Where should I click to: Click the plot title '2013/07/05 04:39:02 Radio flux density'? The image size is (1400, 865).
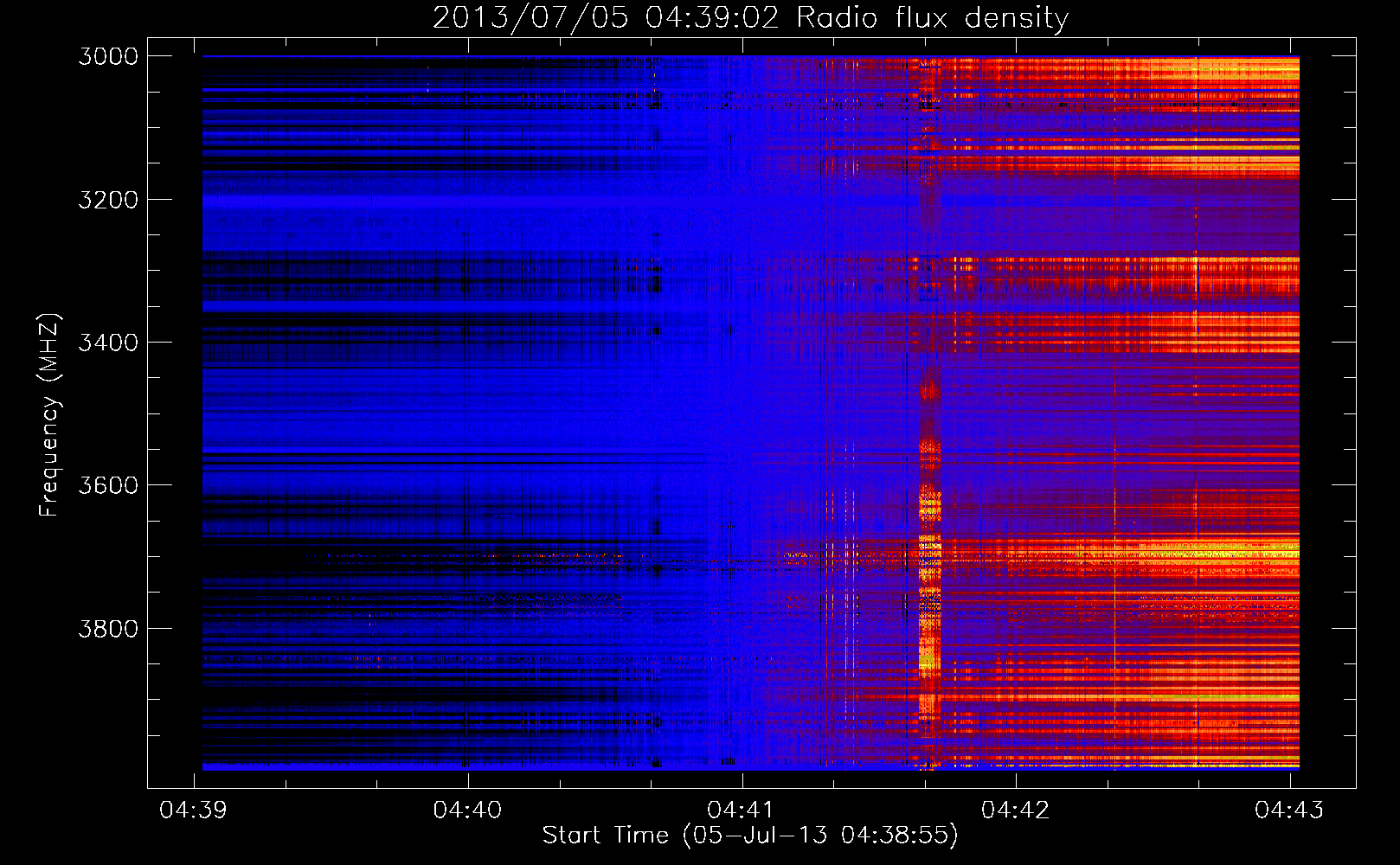point(750,17)
